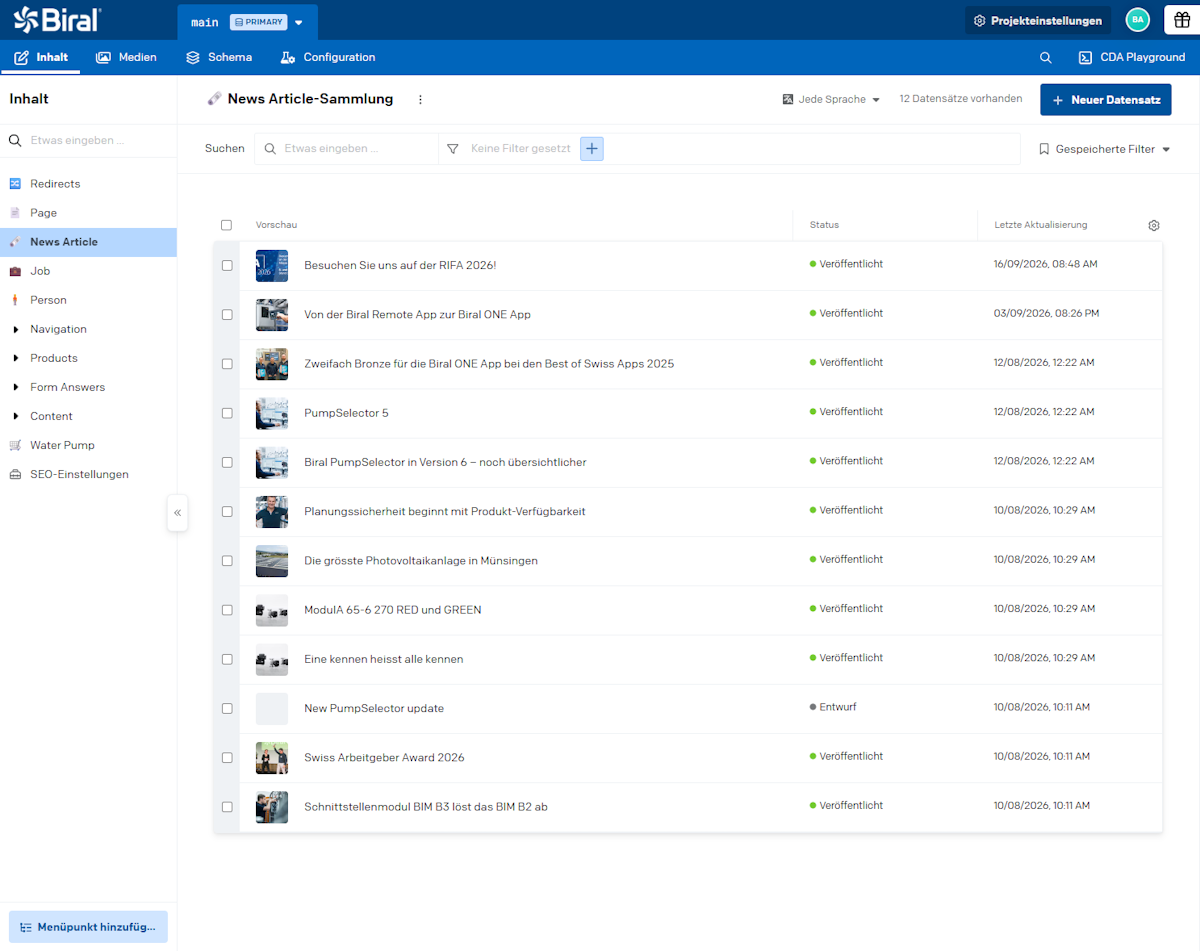Image resolution: width=1200 pixels, height=951 pixels.
Task: Click the Status column header
Action: (x=824, y=225)
